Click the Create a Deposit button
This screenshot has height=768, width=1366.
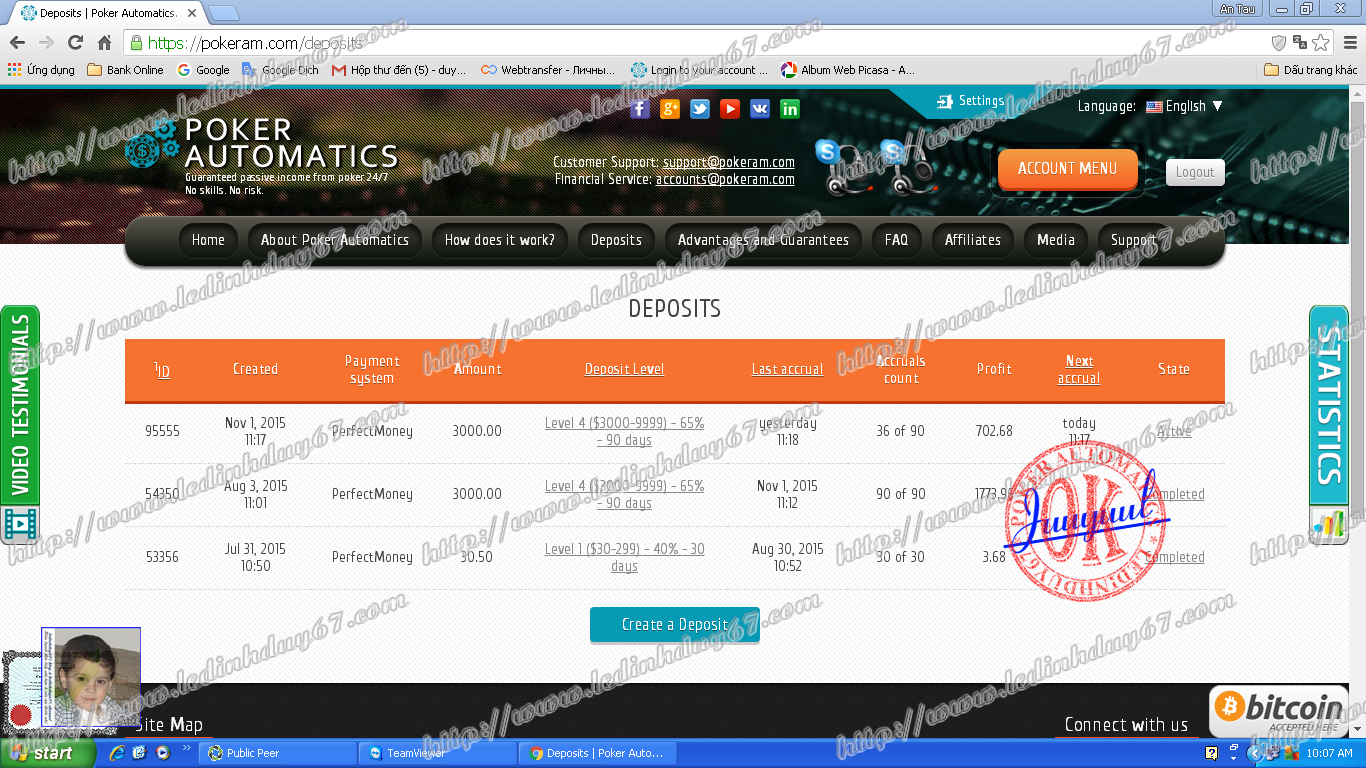tap(675, 625)
